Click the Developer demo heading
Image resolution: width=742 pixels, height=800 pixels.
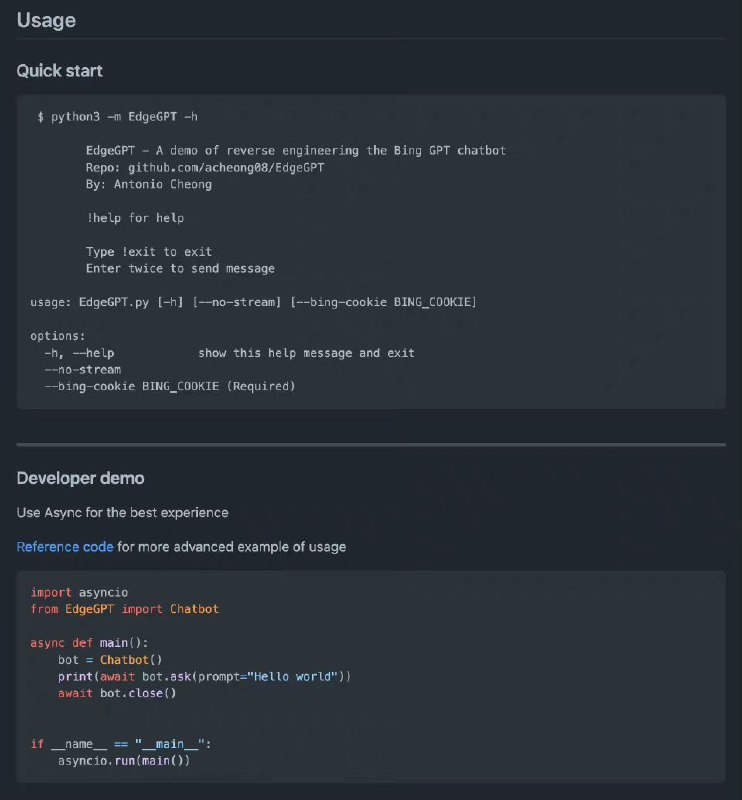pyautogui.click(x=80, y=478)
